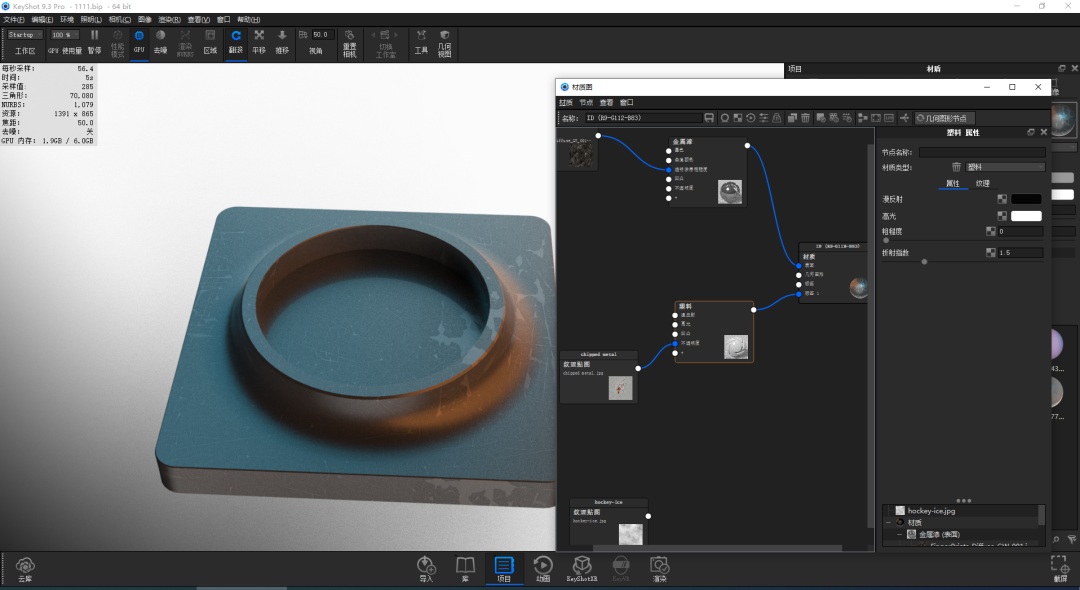Expand the 100% GPU usage dropdown
The image size is (1080, 590).
click(65, 34)
